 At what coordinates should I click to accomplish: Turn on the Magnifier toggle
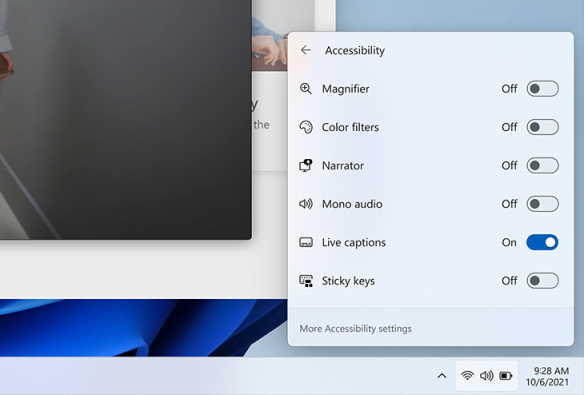pos(542,89)
